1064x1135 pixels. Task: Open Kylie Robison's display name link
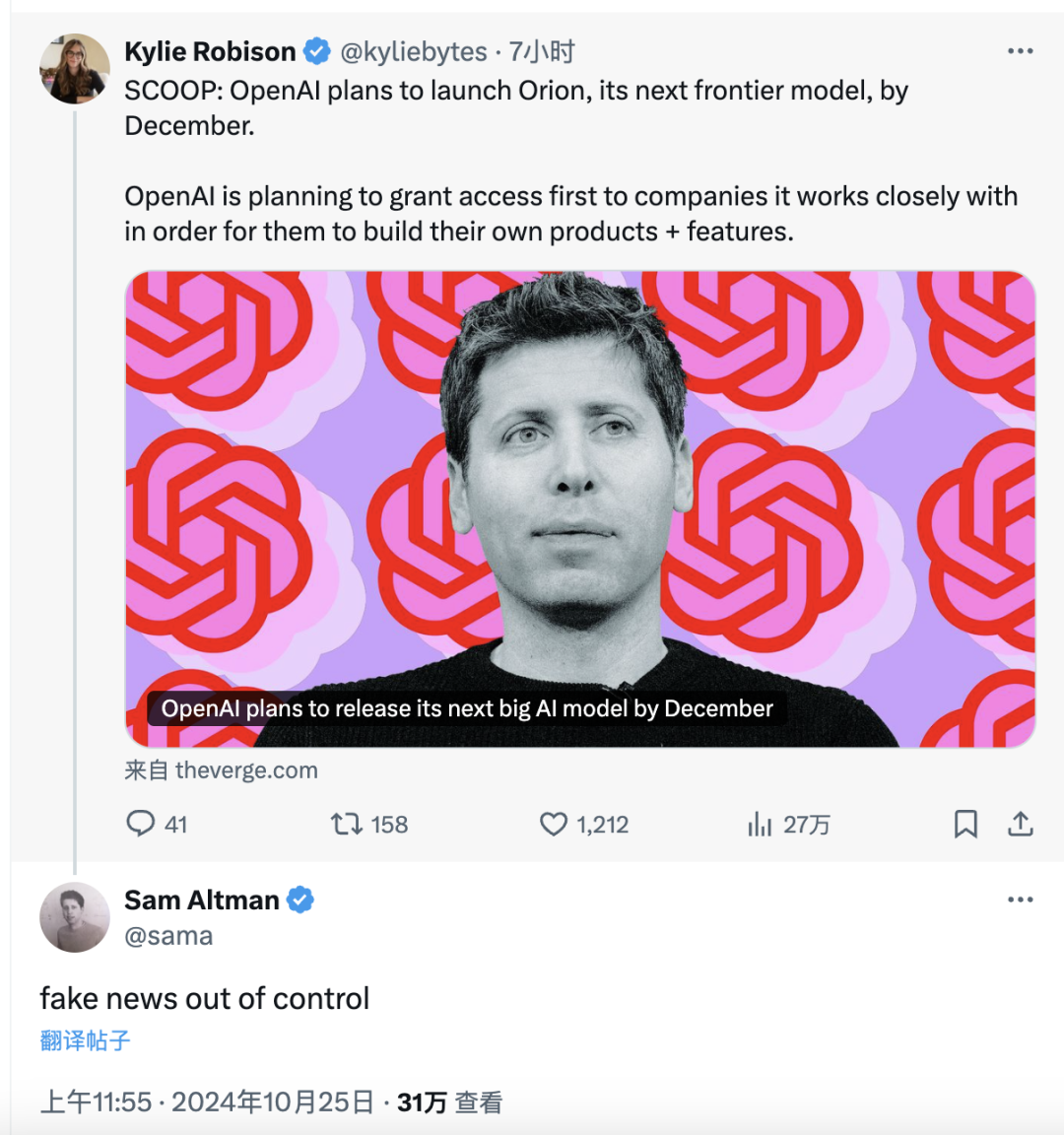(x=210, y=51)
